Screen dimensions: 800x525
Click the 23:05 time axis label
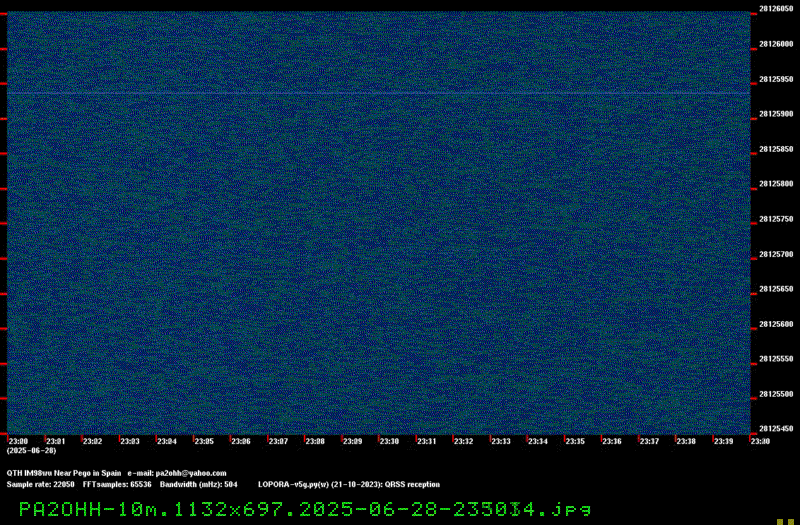click(204, 441)
